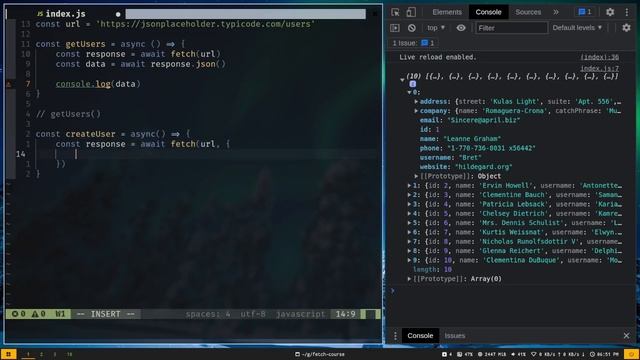
Task: Expand array item 5 Mrs. Dennis Schulist
Action: 409,223
